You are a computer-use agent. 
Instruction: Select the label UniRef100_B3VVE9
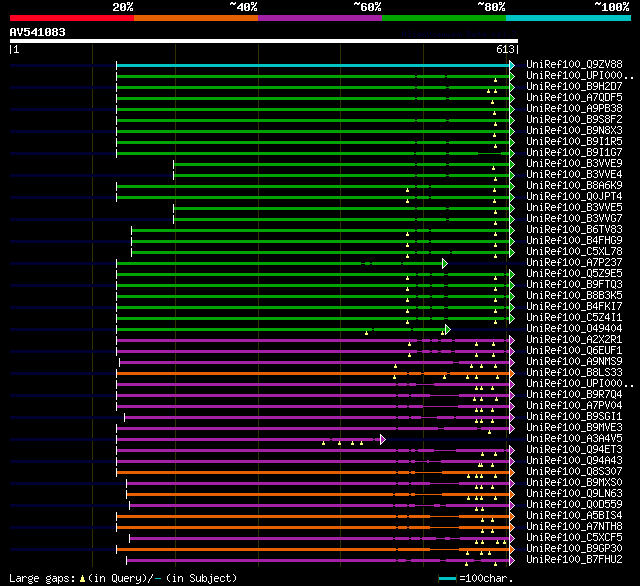click(574, 164)
